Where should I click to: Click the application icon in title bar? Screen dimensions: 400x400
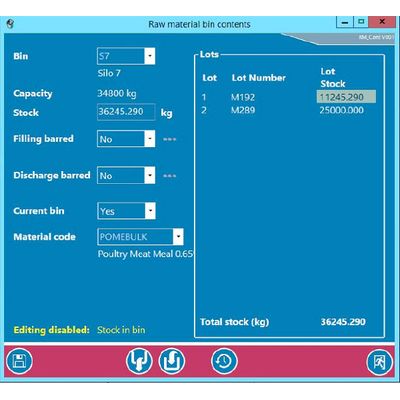point(11,24)
